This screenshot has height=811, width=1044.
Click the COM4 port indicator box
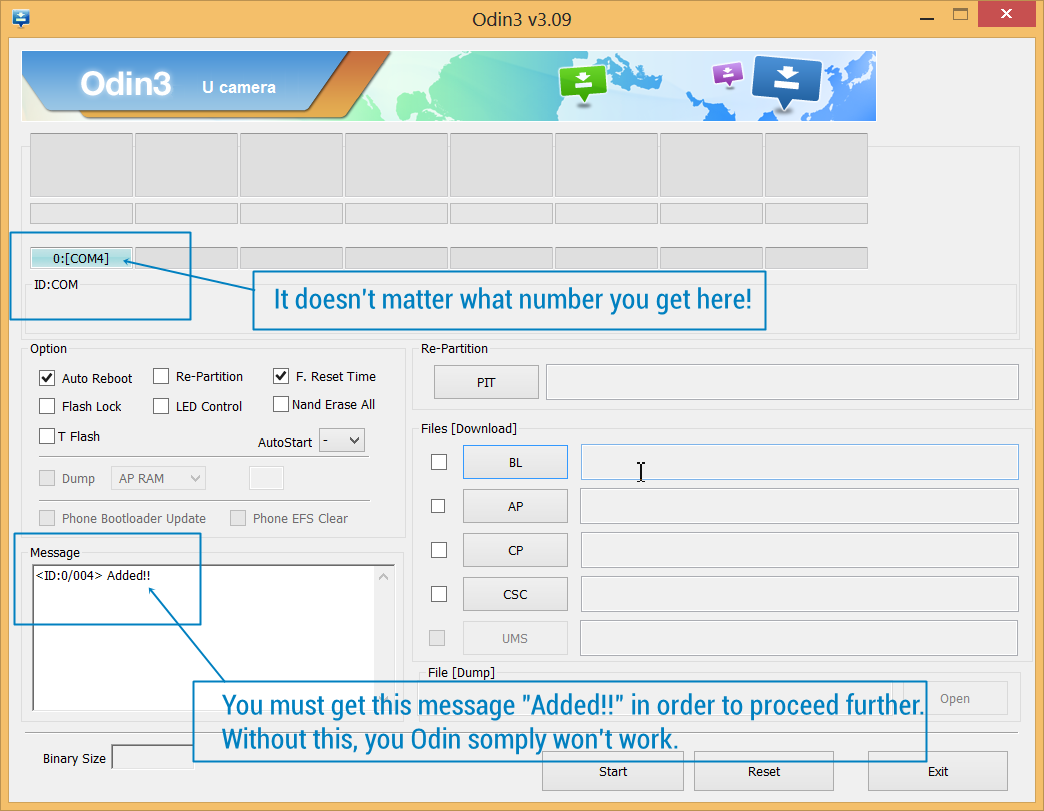pyautogui.click(x=79, y=257)
